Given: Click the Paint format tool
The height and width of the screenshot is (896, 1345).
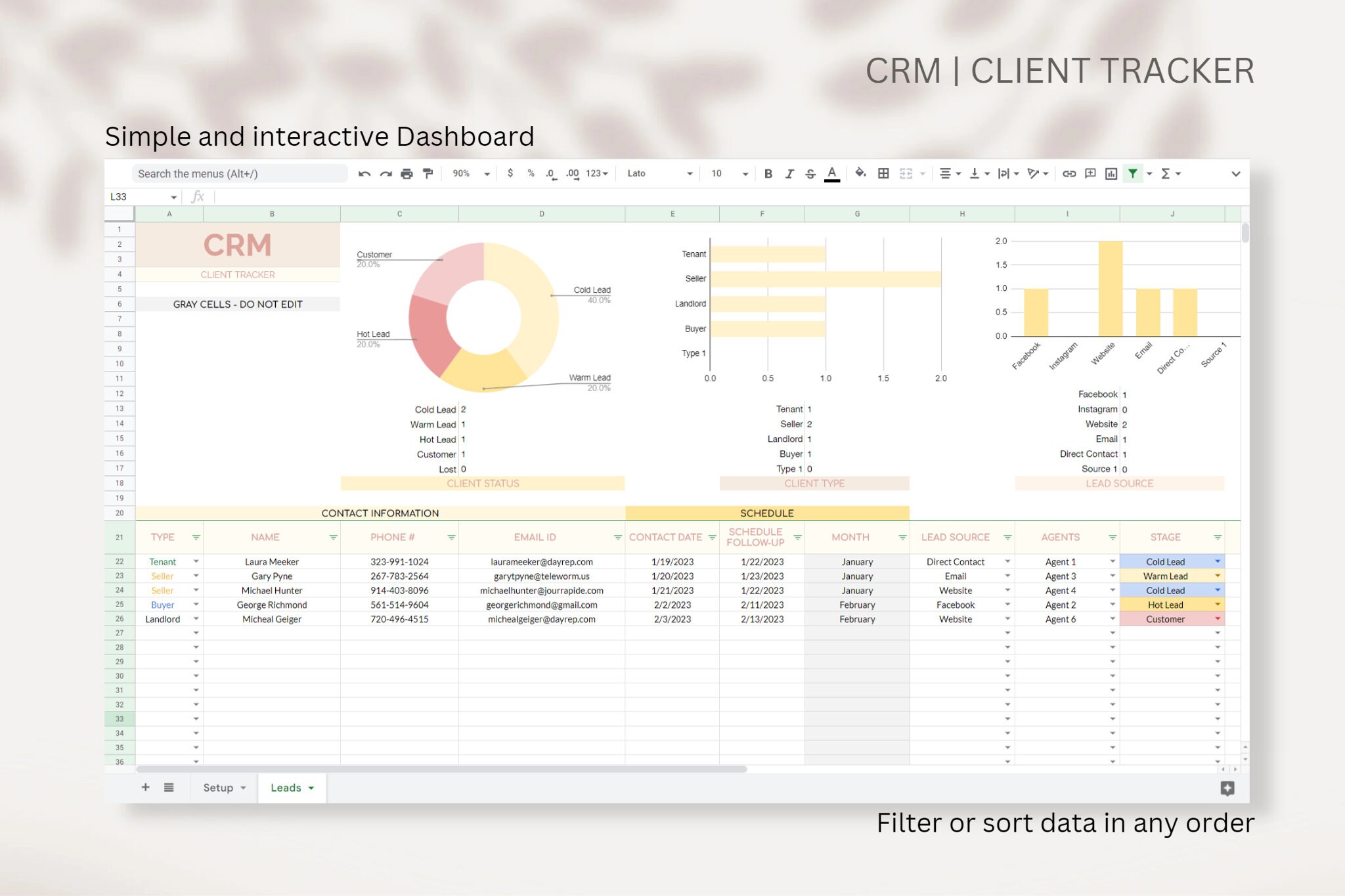Looking at the screenshot, I should pos(428,173).
